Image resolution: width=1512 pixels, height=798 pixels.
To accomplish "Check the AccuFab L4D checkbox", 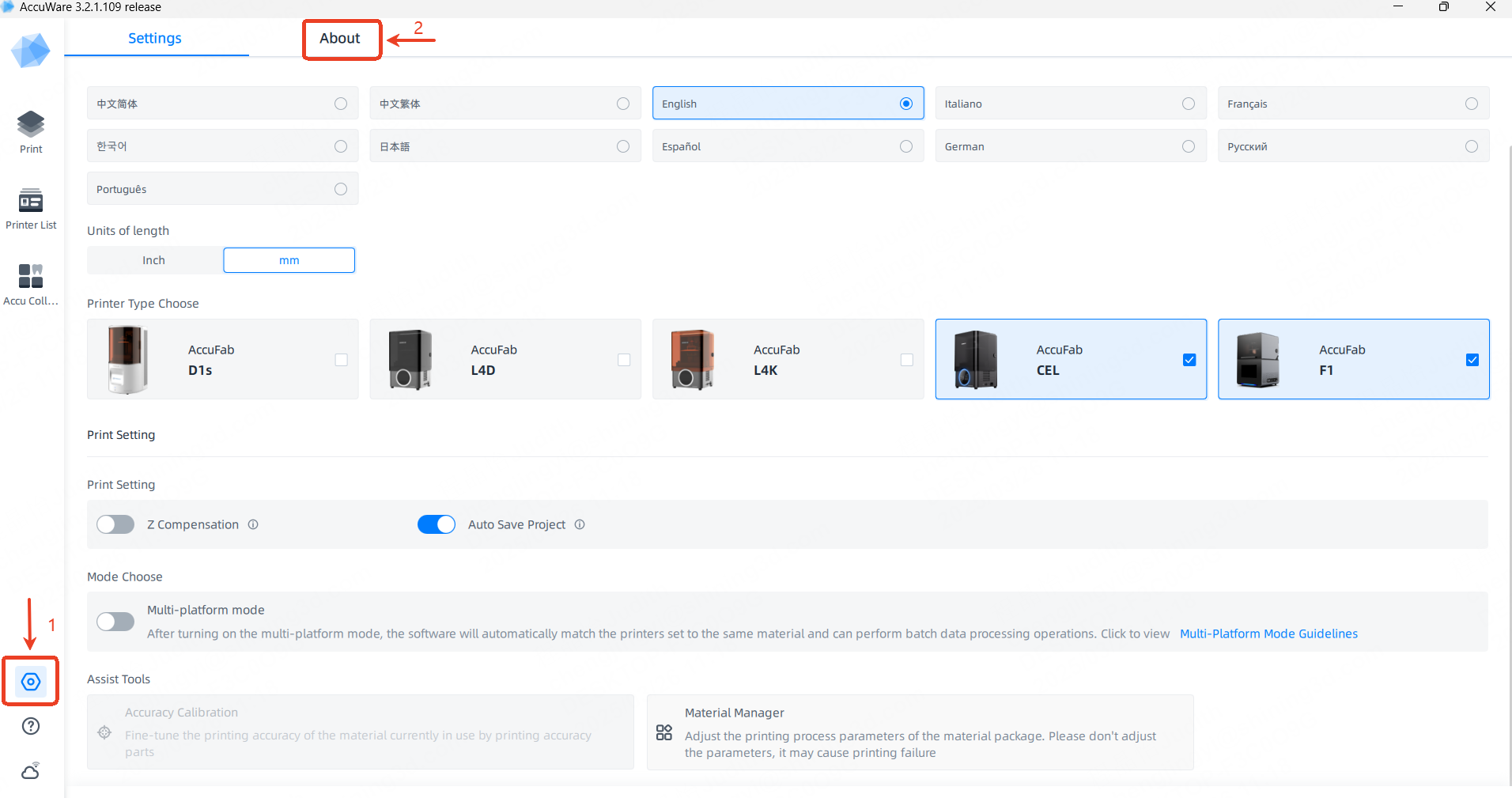I will point(624,360).
